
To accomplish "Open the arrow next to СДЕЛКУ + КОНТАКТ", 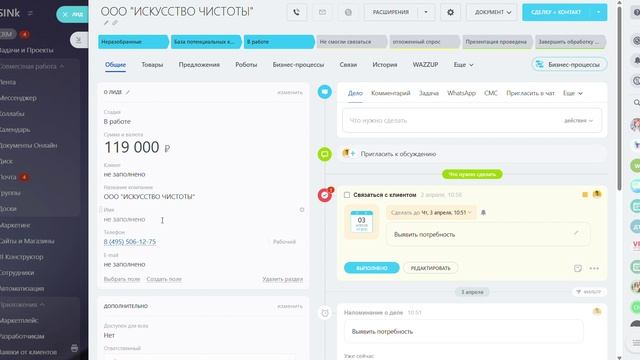I will coord(598,12).
